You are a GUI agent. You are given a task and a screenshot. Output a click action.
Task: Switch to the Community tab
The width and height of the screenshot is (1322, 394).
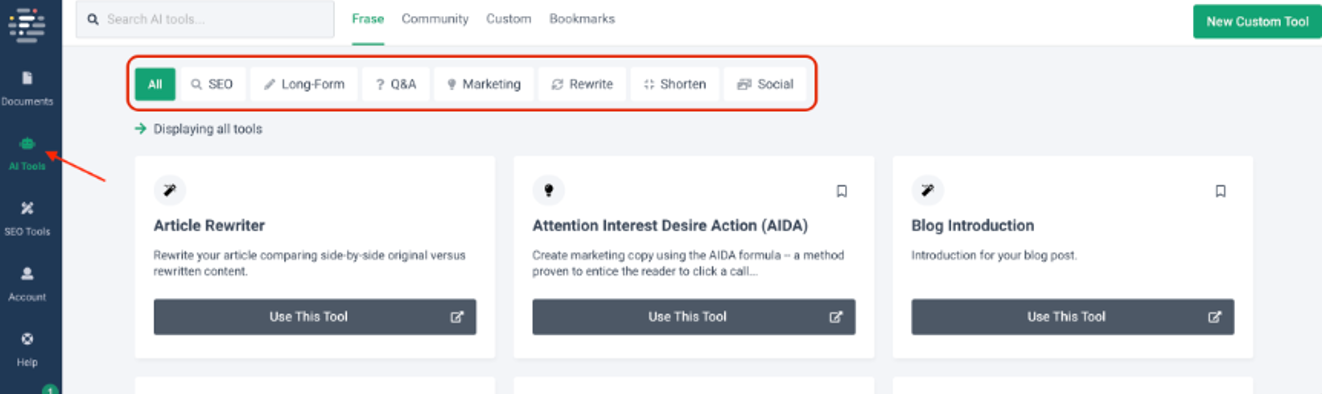click(x=435, y=19)
